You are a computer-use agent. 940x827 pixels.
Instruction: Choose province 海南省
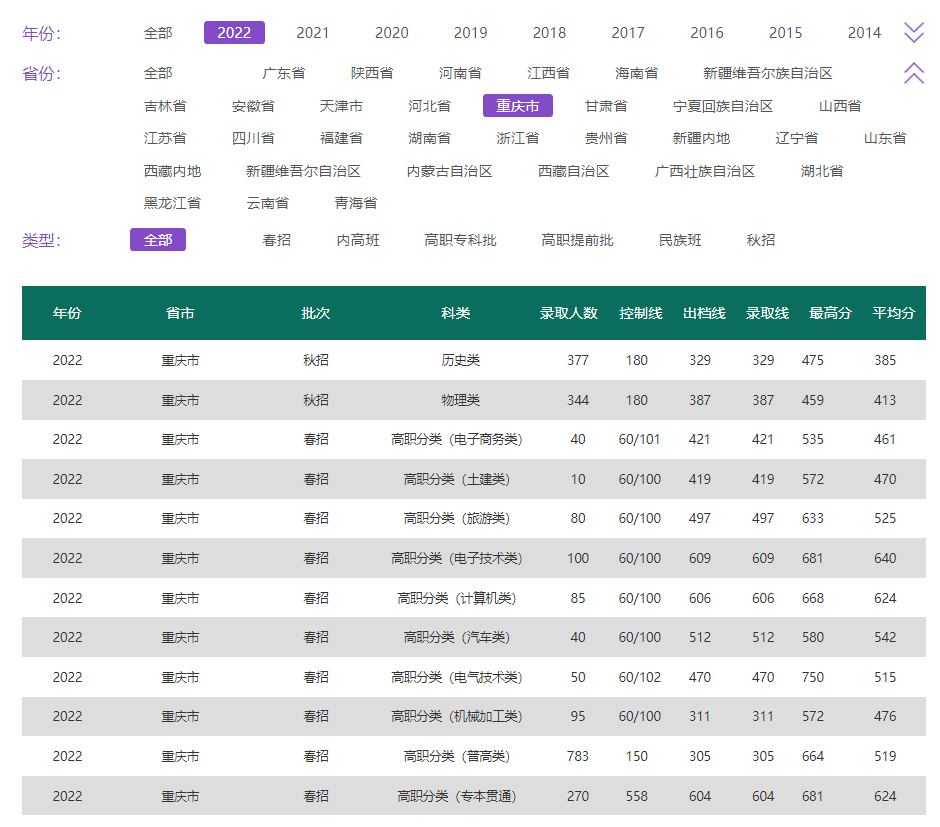(x=636, y=73)
